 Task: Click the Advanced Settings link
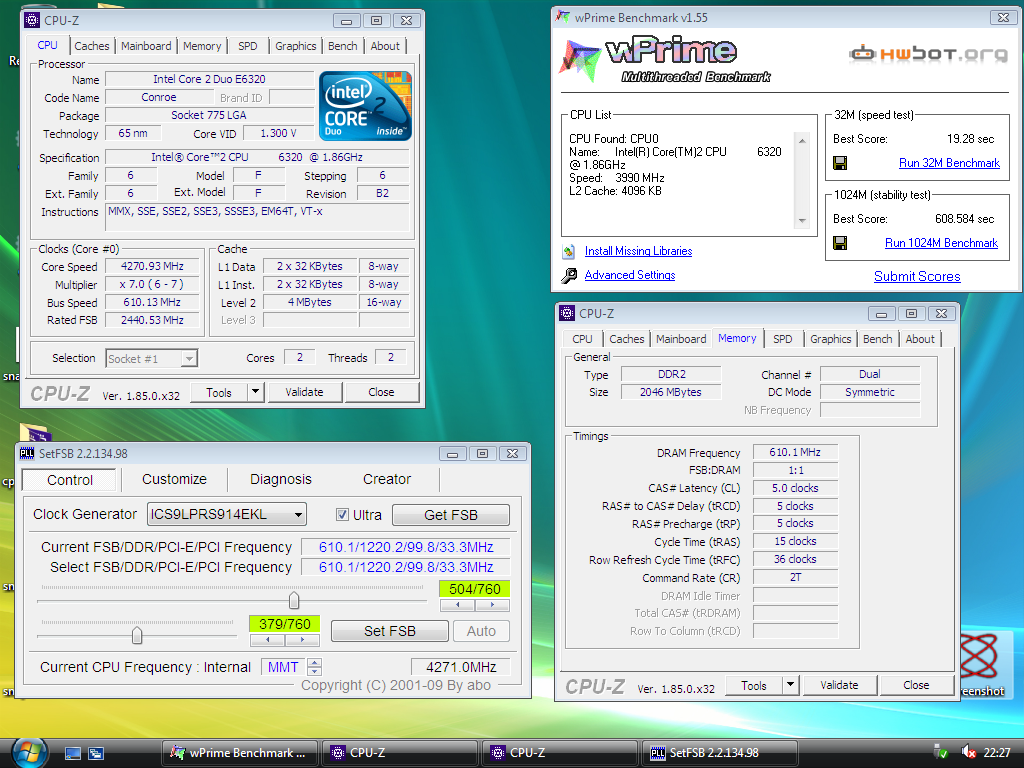click(630, 275)
